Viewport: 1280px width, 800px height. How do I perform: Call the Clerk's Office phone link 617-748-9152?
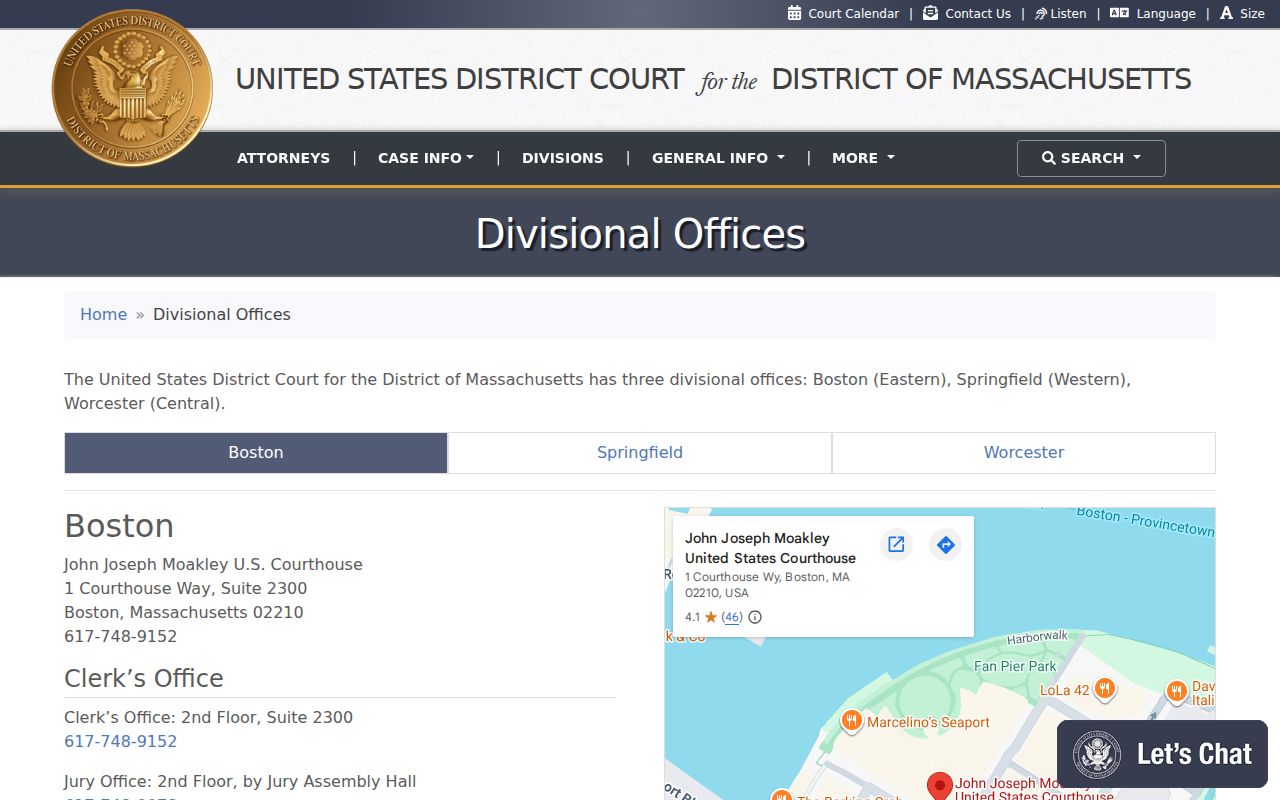[121, 741]
